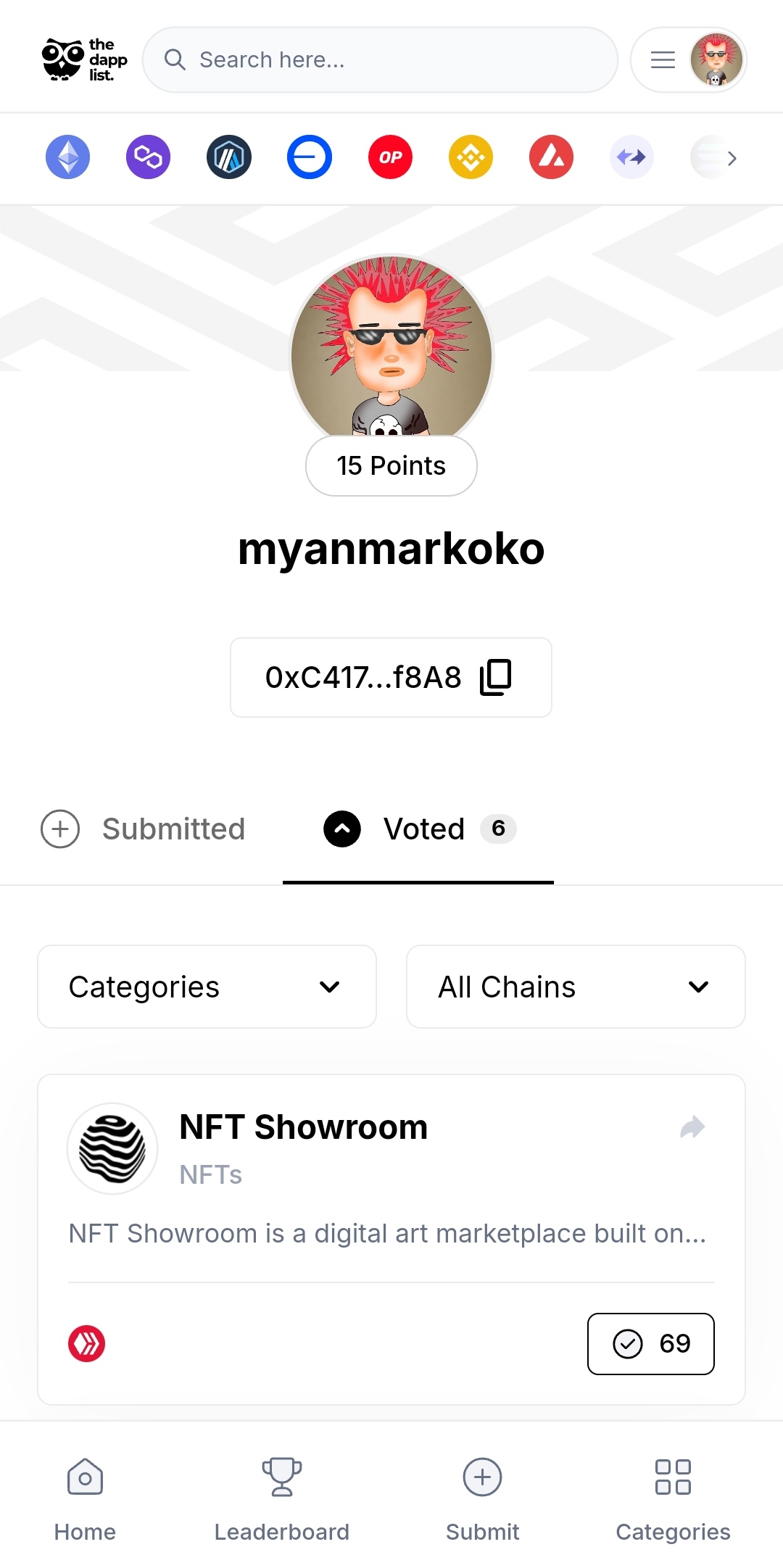Select the Arbitrum chain icon

click(229, 157)
